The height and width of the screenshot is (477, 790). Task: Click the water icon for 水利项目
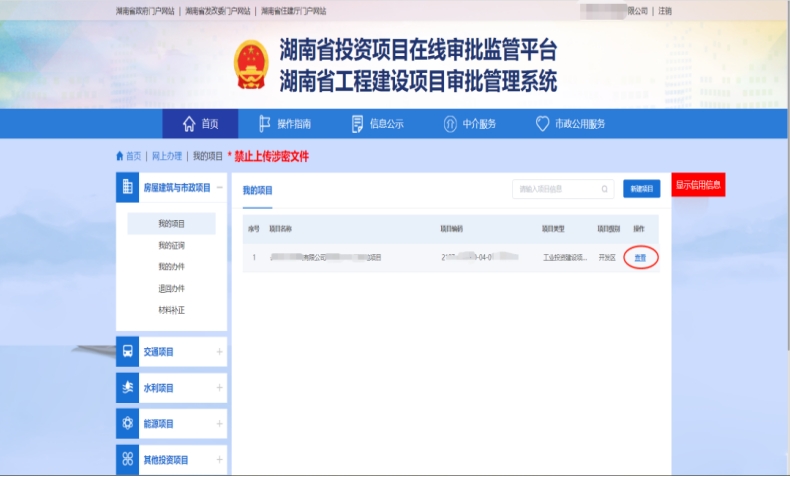127,387
